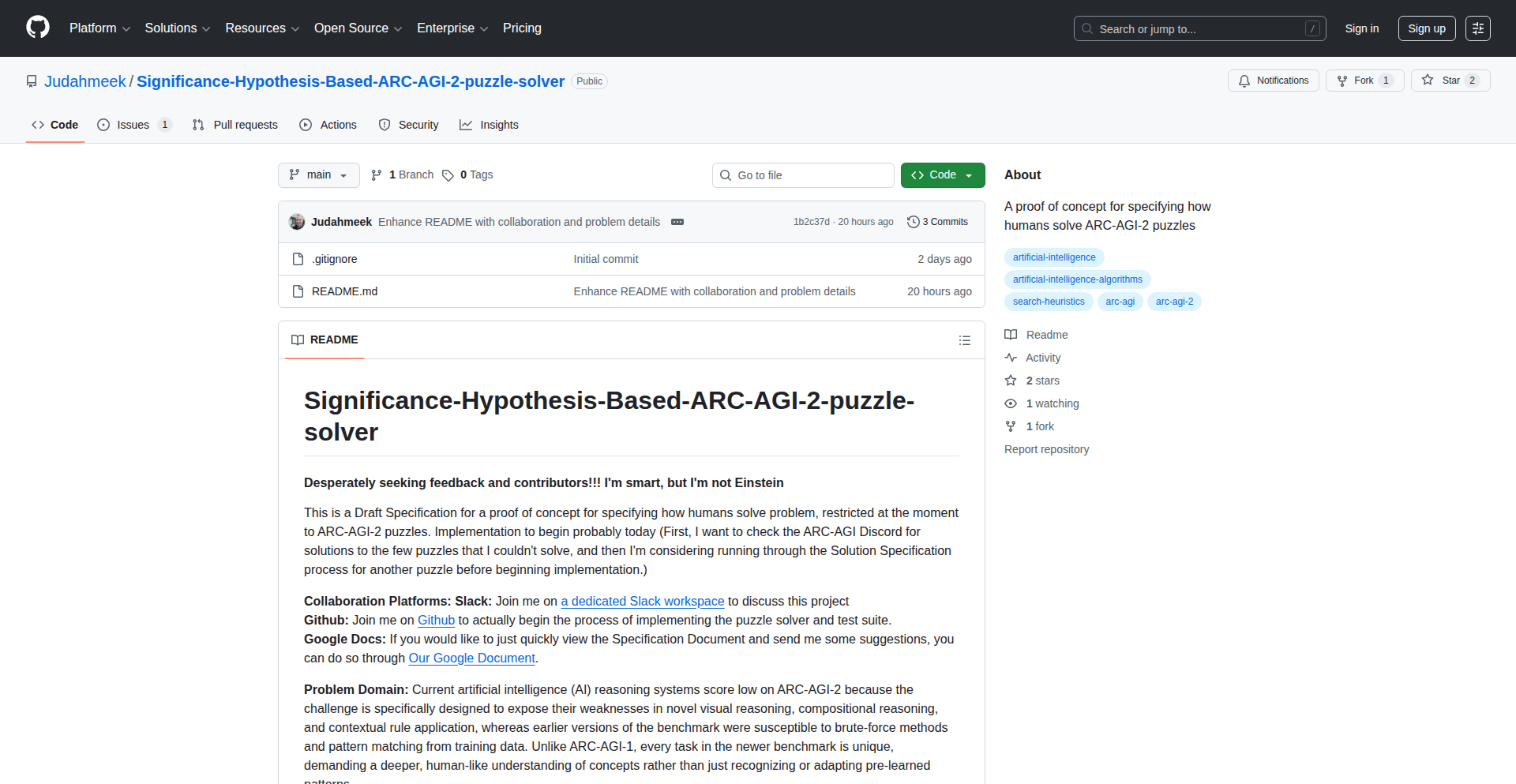
Task: Expand the Platform menu
Action: (x=99, y=28)
